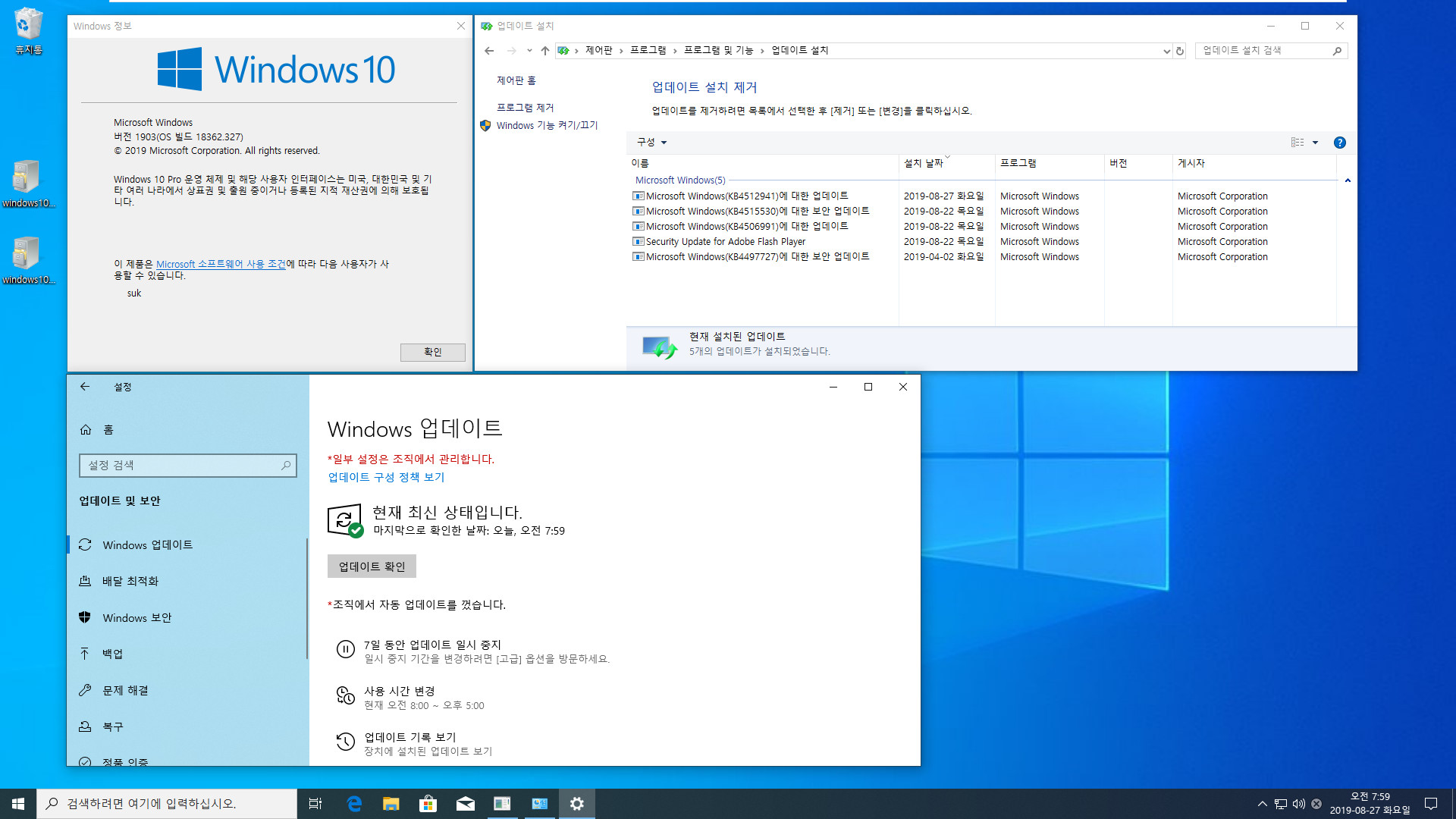This screenshot has height=819, width=1456.
Task: Open the Recycle Bin desktop icon
Action: (29, 30)
